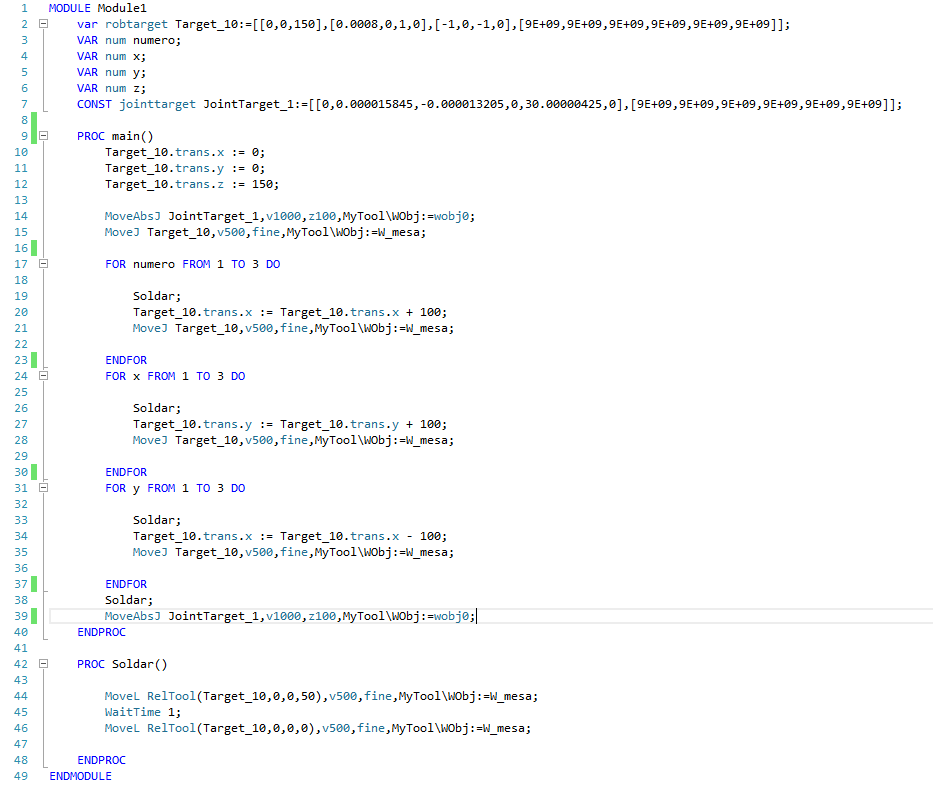Viewport: 933px width, 800px height.
Task: Collapse the FOR numero loop
Action: [x=43, y=264]
